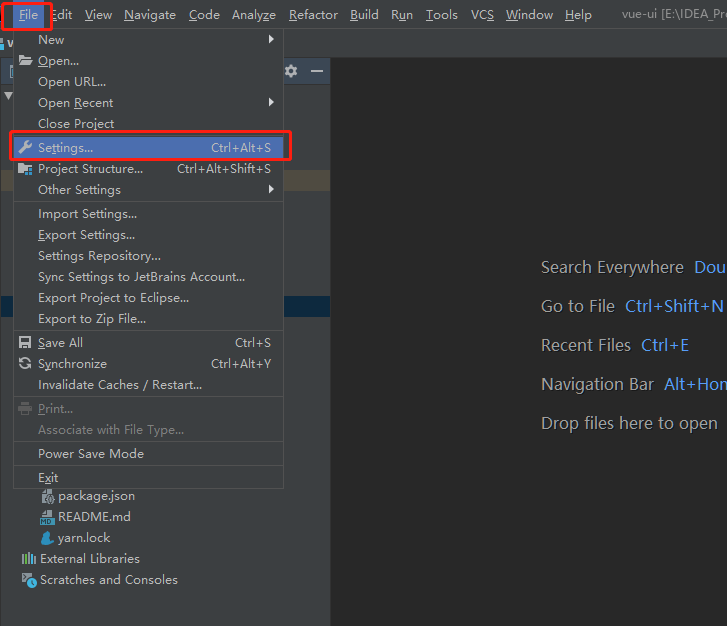Choose Settings Repository...
The image size is (727, 626).
pyautogui.click(x=148, y=256)
